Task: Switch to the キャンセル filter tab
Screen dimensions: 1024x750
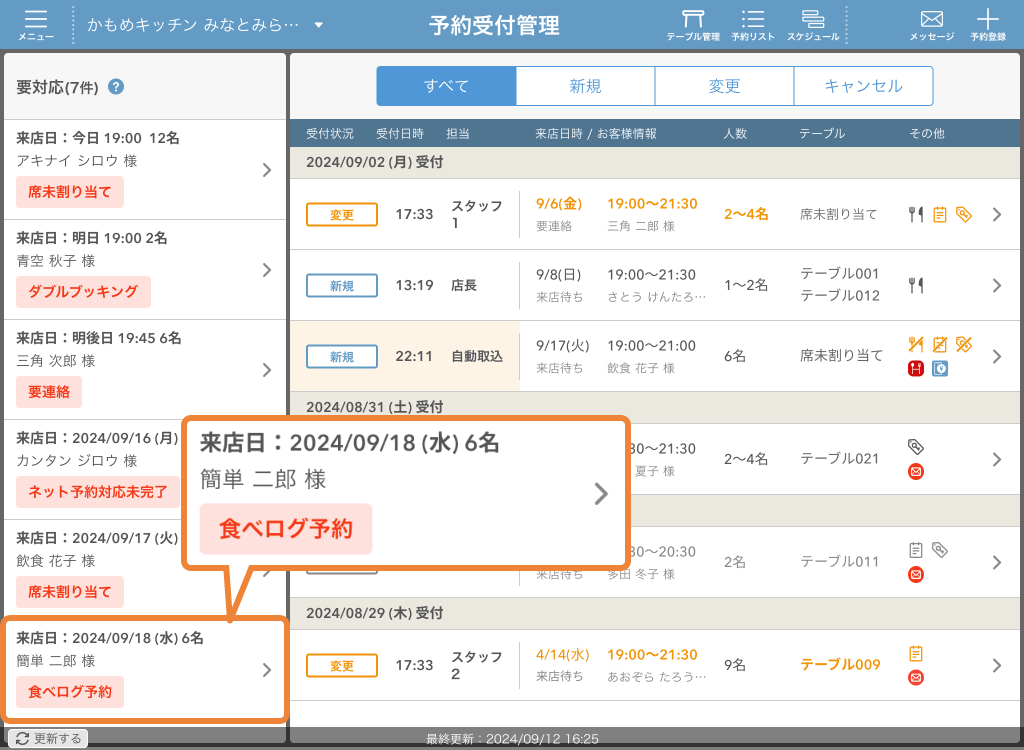Action: tap(863, 86)
